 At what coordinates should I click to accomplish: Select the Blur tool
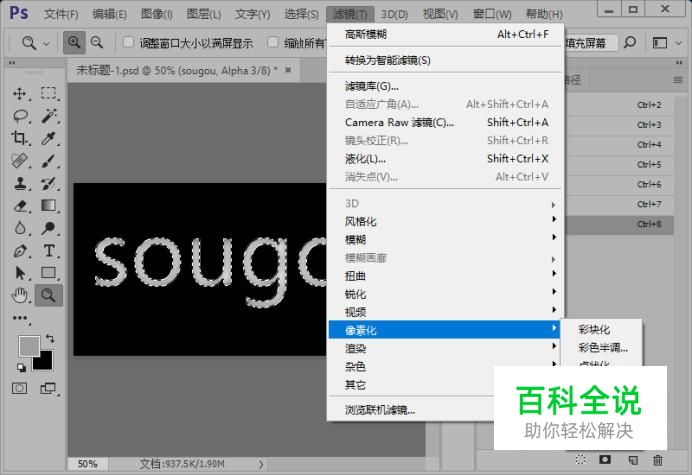20,228
